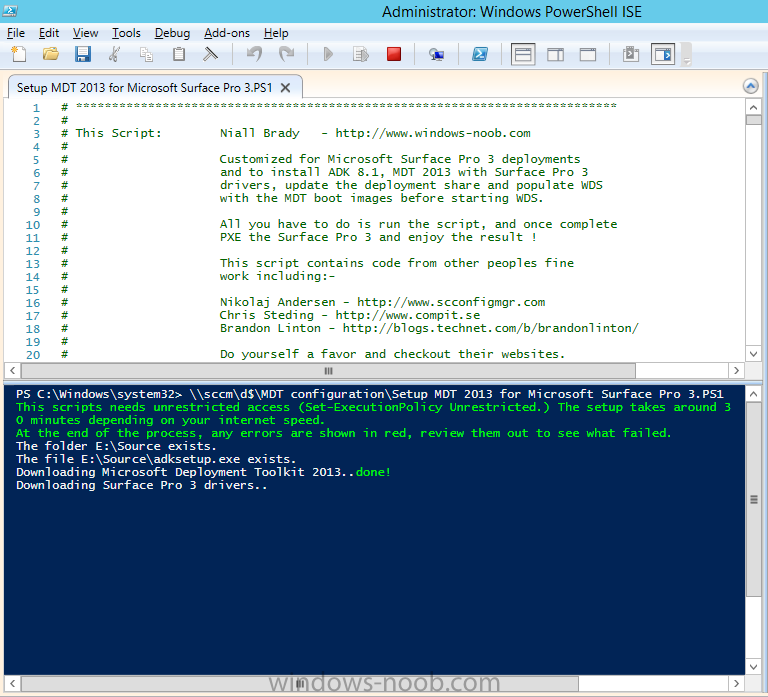The image size is (768, 697).
Task: Show Command Window icon
Action: pos(631,54)
